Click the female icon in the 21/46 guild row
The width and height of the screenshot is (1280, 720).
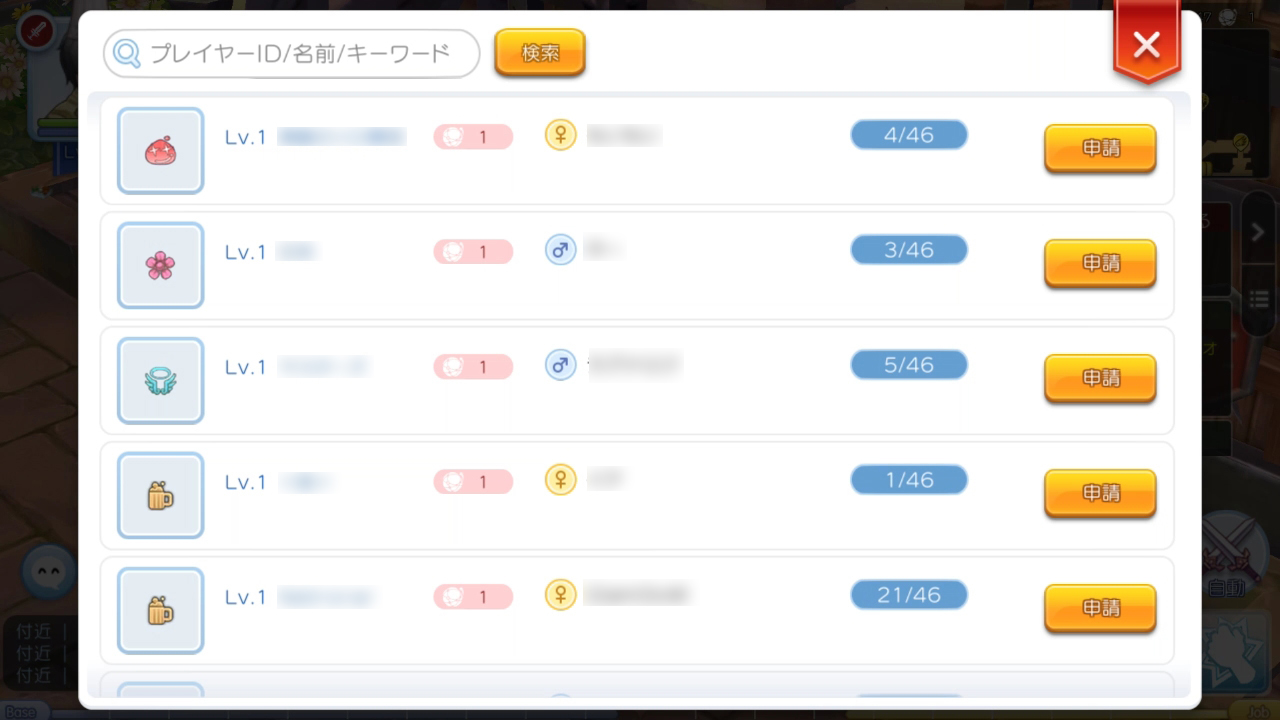click(x=560, y=595)
